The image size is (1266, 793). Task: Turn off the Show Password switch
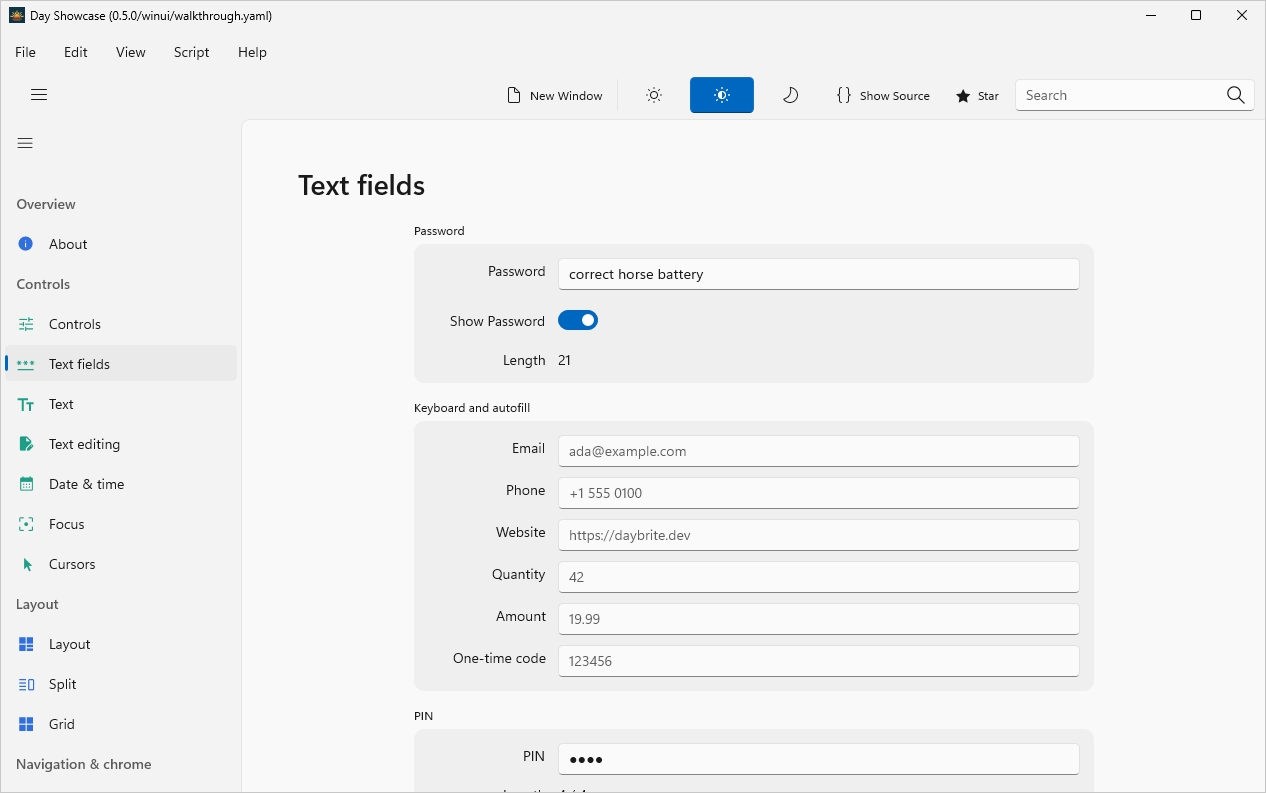pyautogui.click(x=578, y=320)
